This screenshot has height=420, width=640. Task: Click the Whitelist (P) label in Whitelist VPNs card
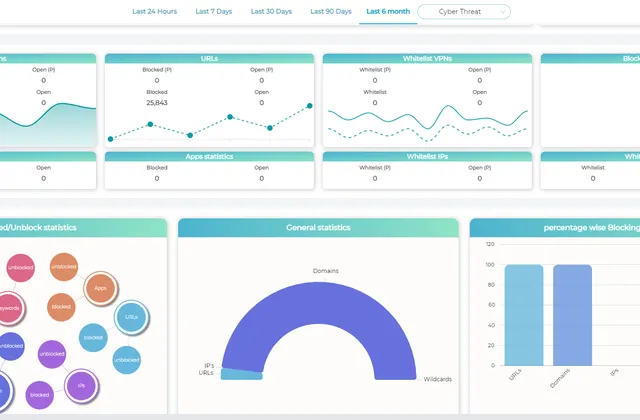pos(375,70)
